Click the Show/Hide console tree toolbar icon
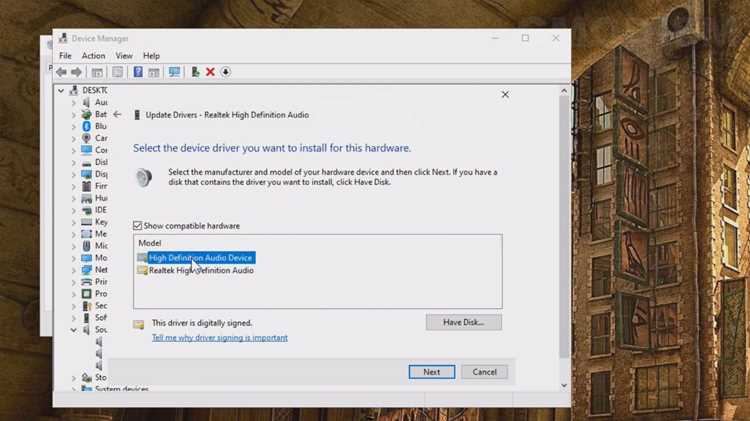 tap(97, 72)
